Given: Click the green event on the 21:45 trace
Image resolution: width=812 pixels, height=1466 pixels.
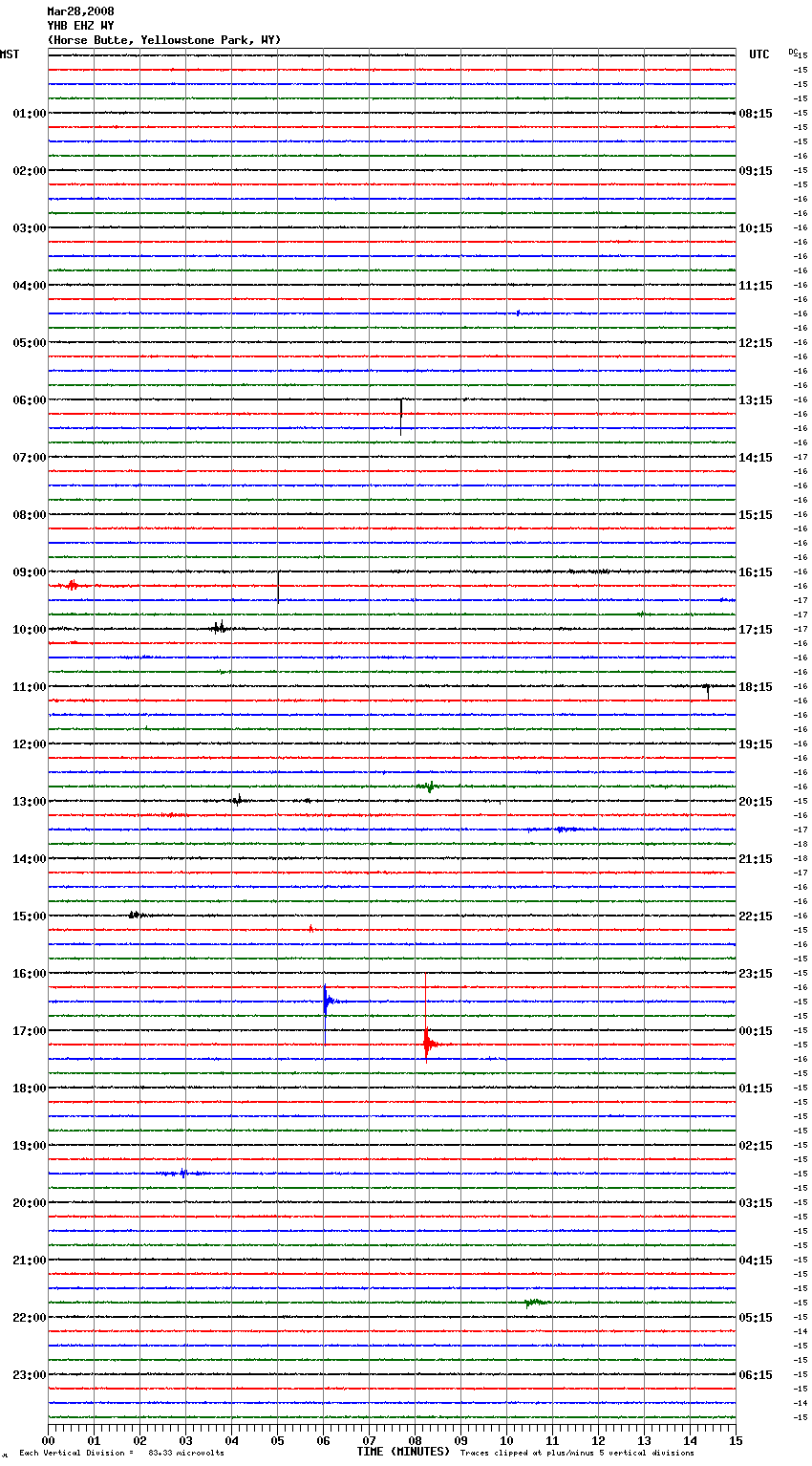Looking at the screenshot, I should click(535, 1303).
